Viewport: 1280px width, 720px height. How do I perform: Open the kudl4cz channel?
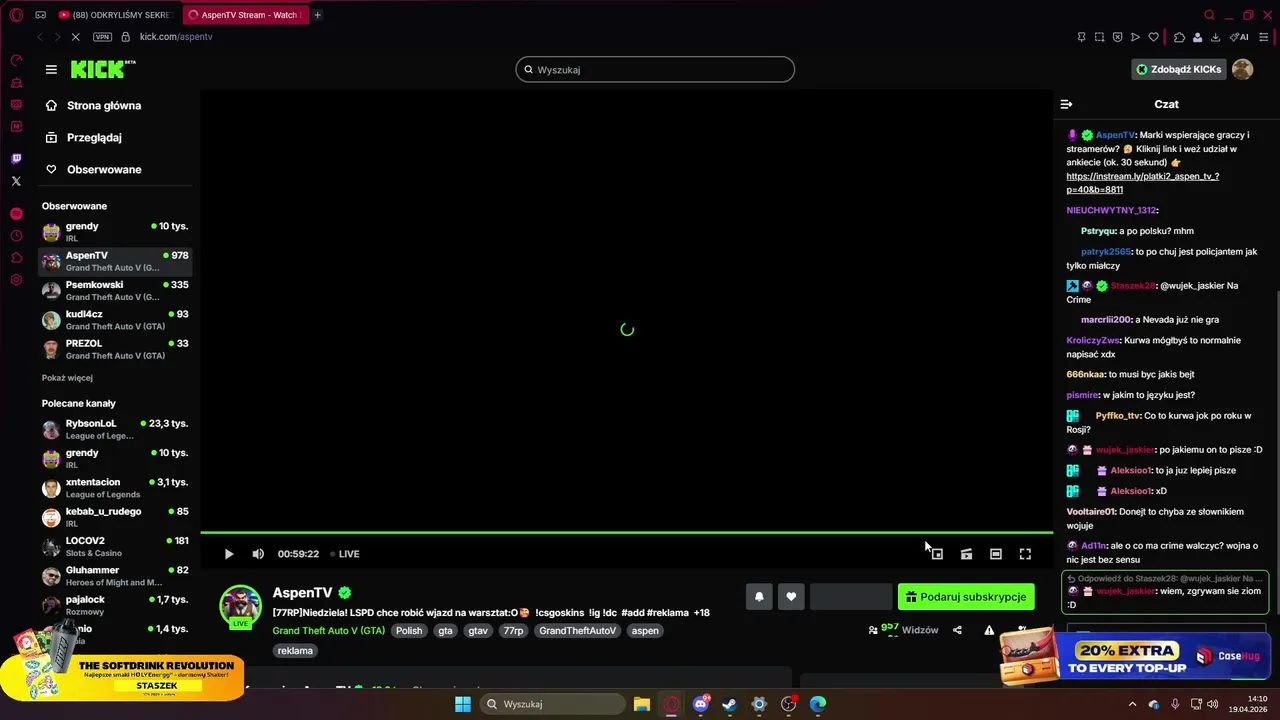point(115,320)
